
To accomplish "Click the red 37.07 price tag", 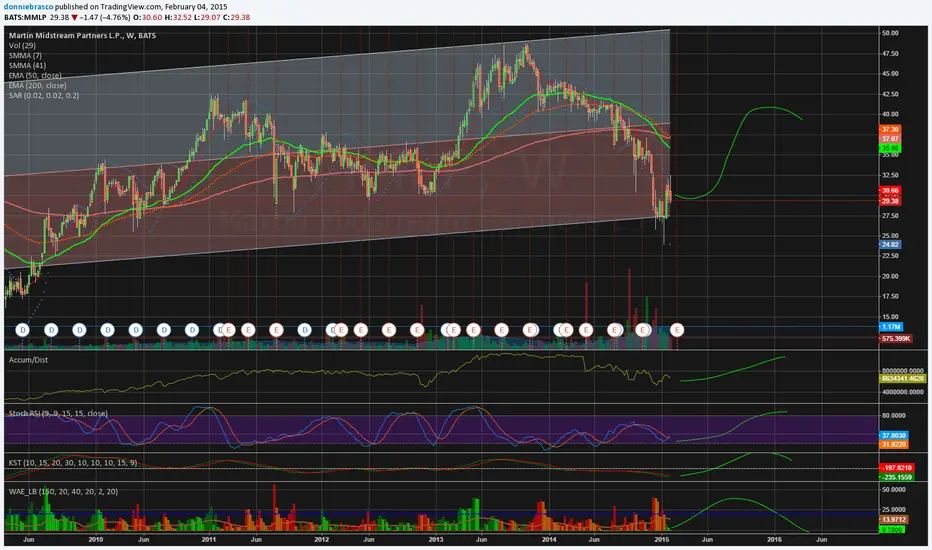I will point(890,139).
